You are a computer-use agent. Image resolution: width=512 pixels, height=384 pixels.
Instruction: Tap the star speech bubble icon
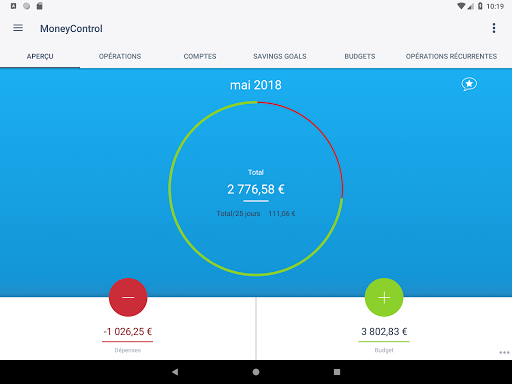click(469, 84)
